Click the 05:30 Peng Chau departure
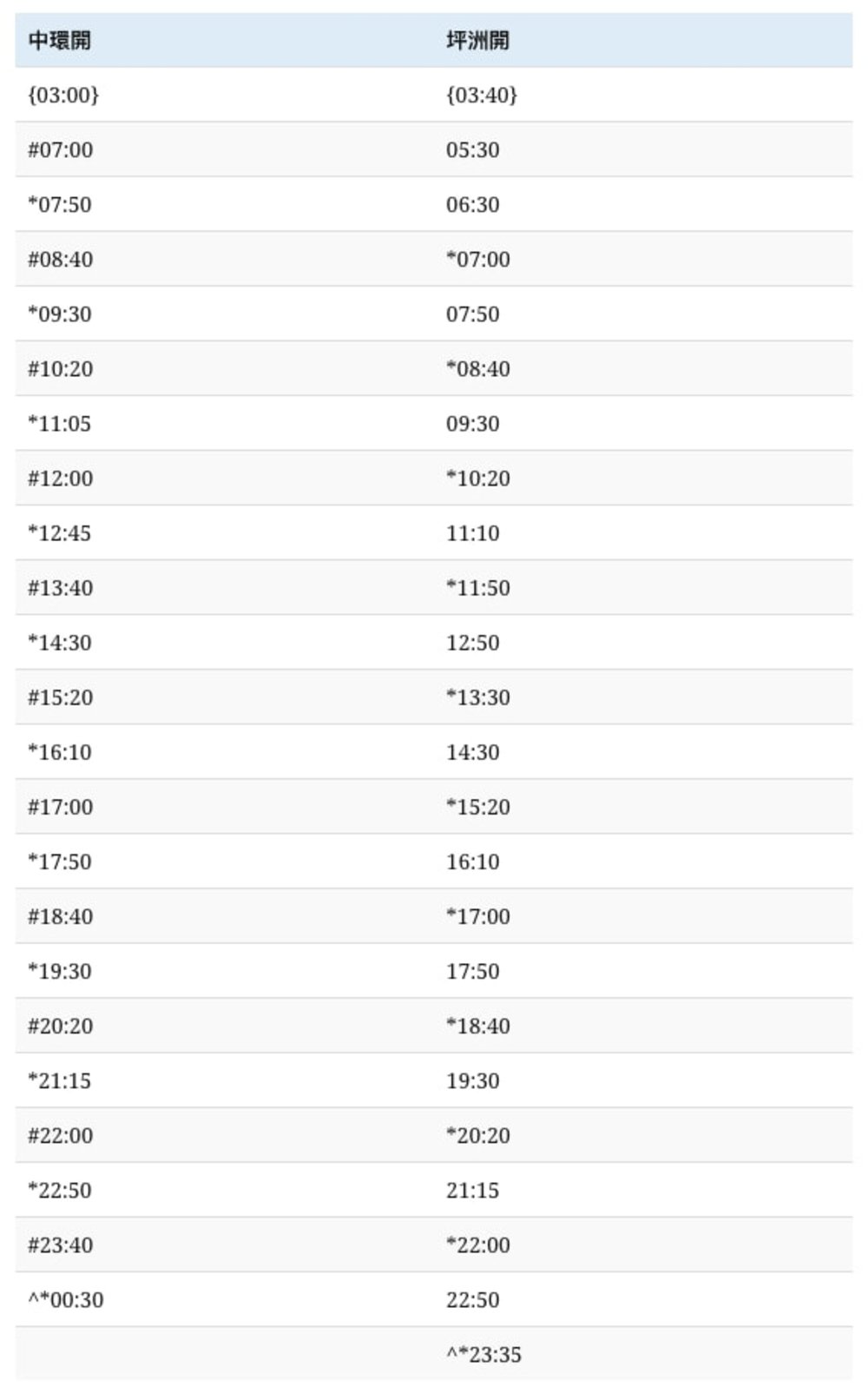The image size is (868, 1400). 473,149
